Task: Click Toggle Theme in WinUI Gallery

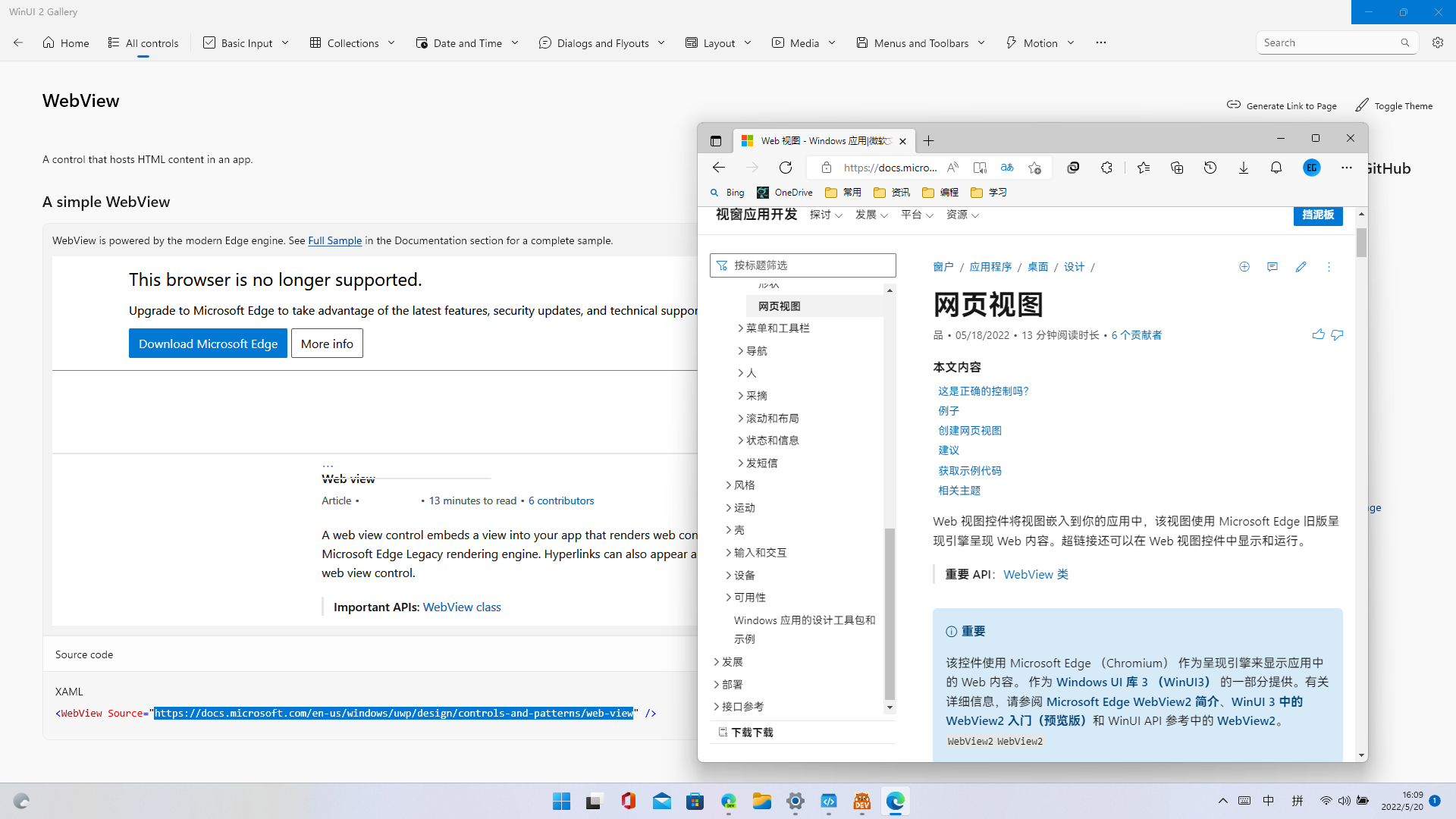Action: coord(1394,105)
